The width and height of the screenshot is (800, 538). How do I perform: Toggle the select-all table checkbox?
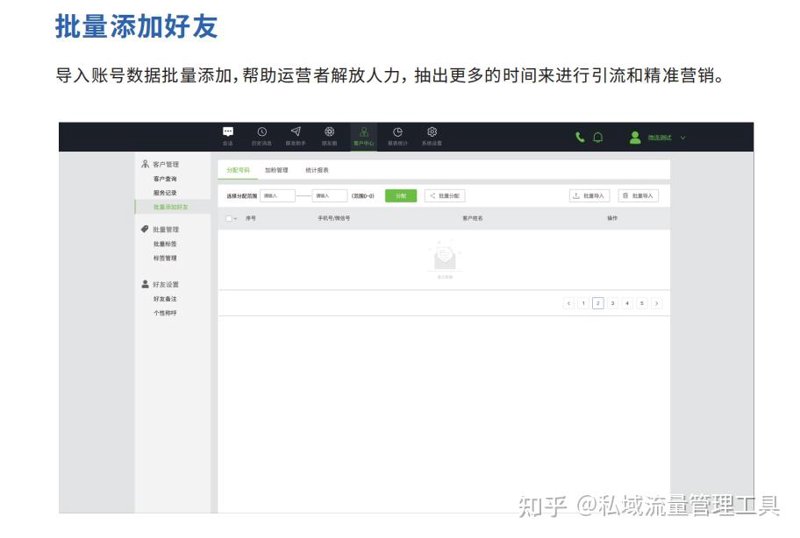click(x=229, y=218)
